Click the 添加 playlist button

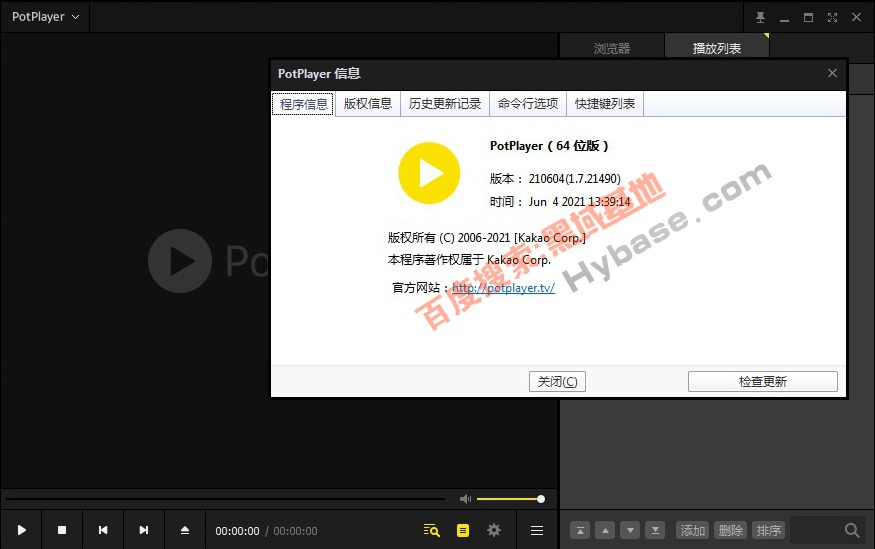tap(693, 530)
